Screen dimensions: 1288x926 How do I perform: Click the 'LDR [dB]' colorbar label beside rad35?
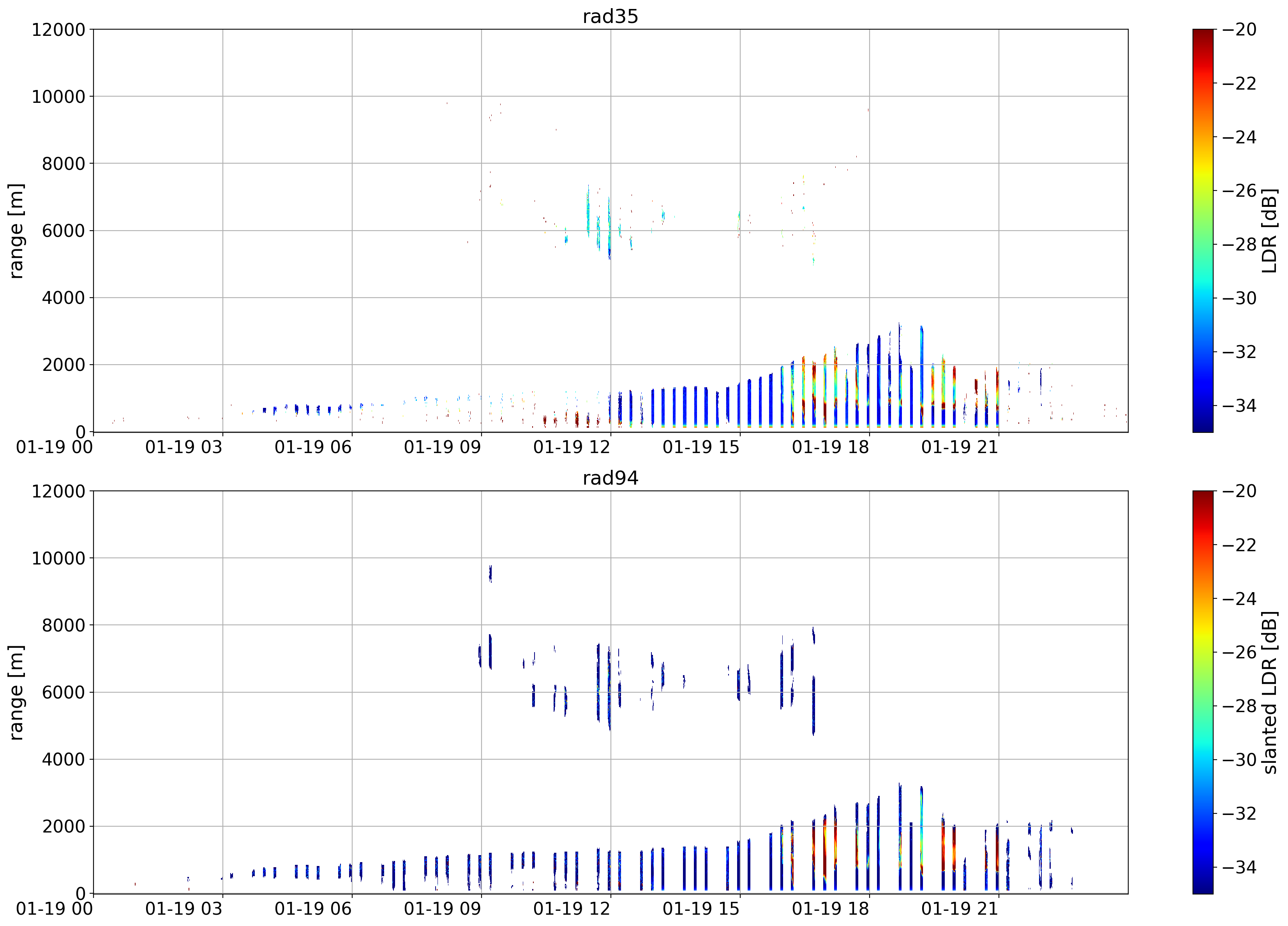[x=1269, y=231]
